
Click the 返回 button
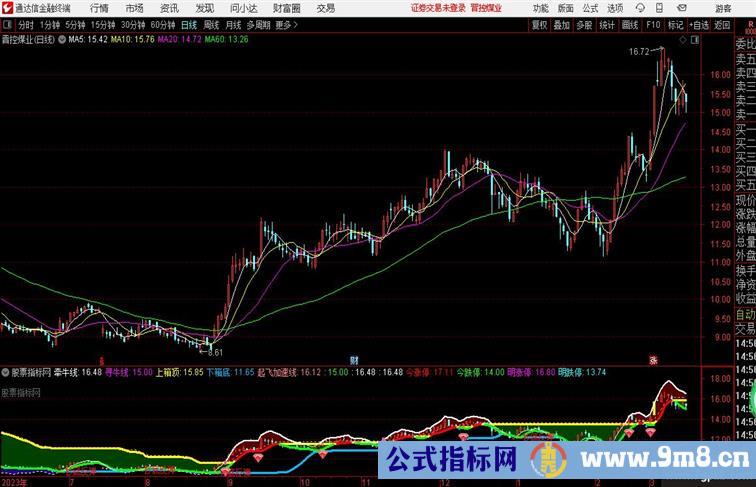pos(722,25)
